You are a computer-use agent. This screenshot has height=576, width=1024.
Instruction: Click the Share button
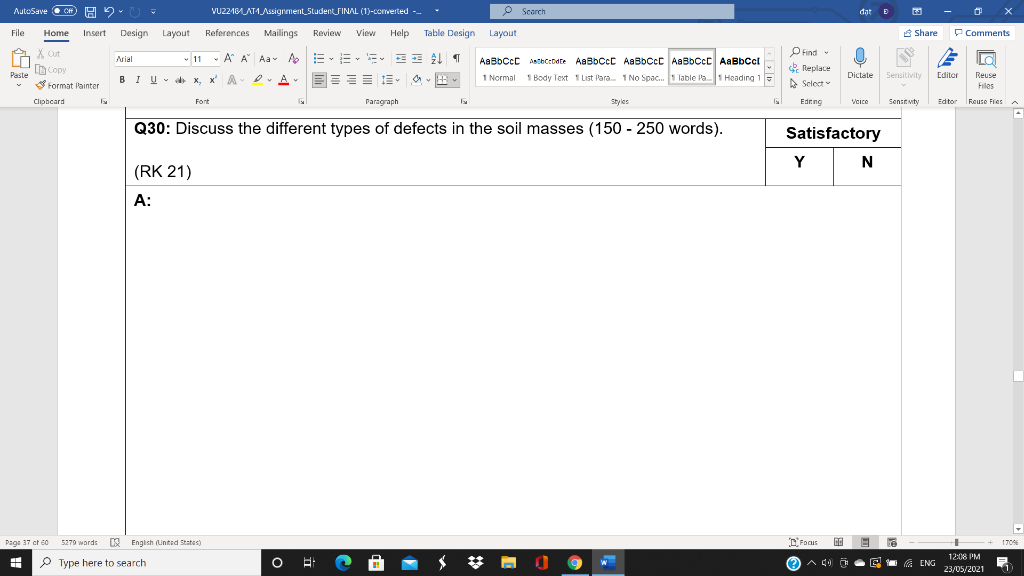click(918, 32)
